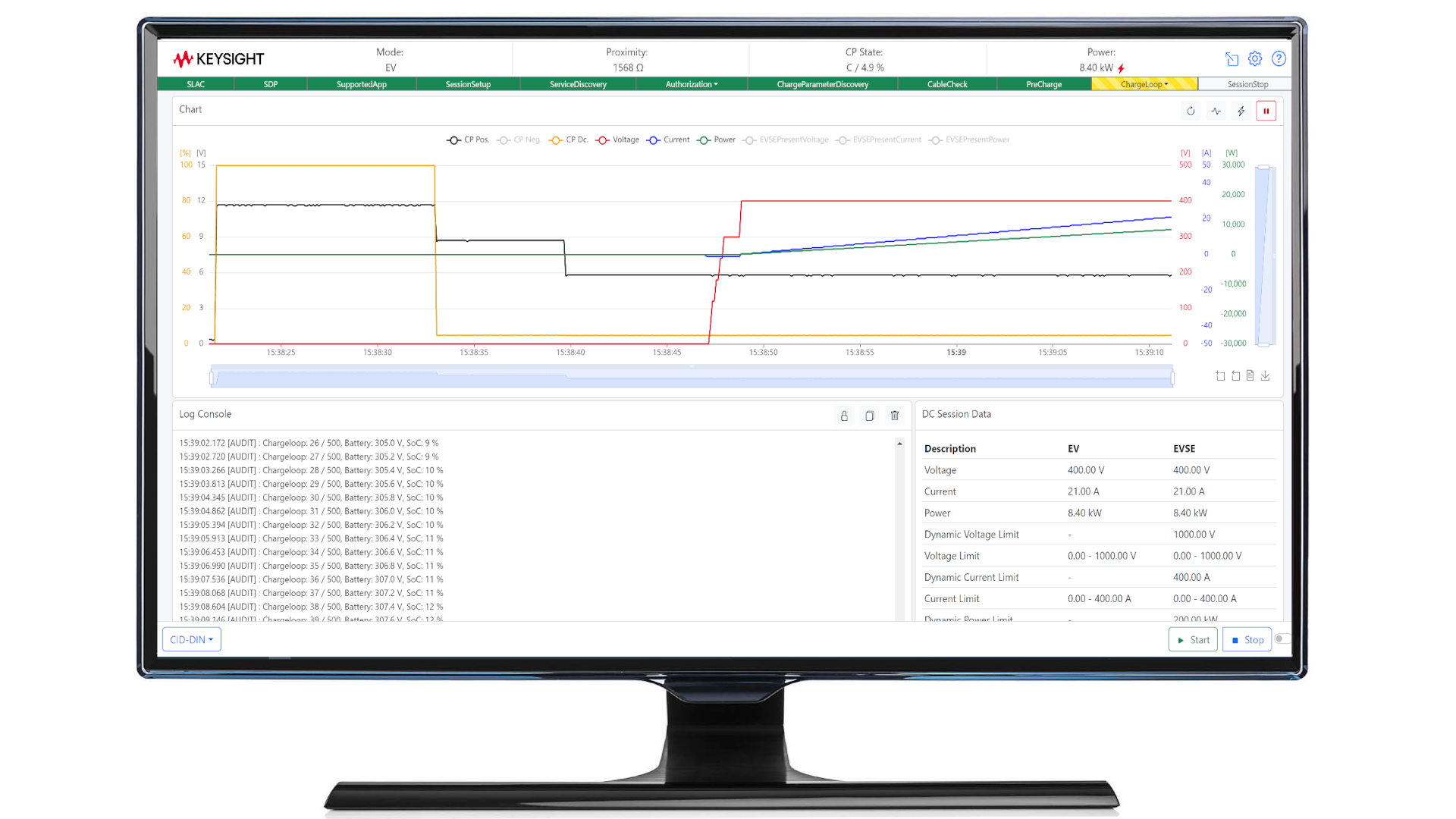Open the CID-DIN protocol dropdown
Image resolution: width=1456 pixels, height=819 pixels.
tap(191, 639)
